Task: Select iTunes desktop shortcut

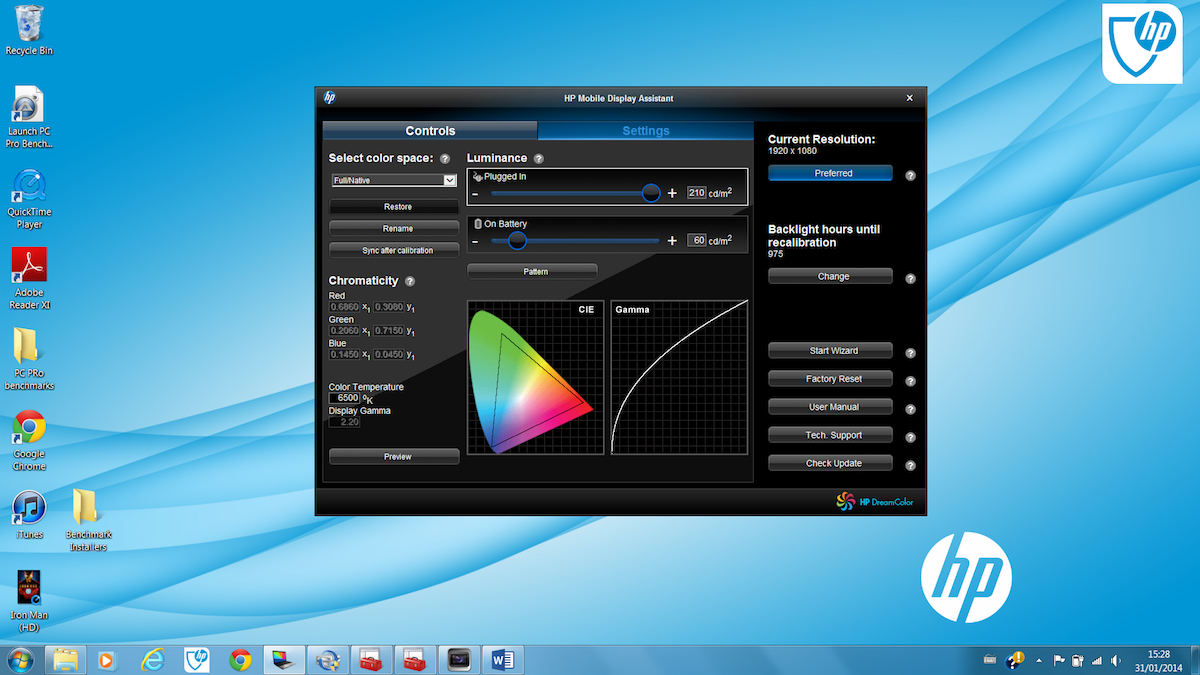Action: [29, 515]
